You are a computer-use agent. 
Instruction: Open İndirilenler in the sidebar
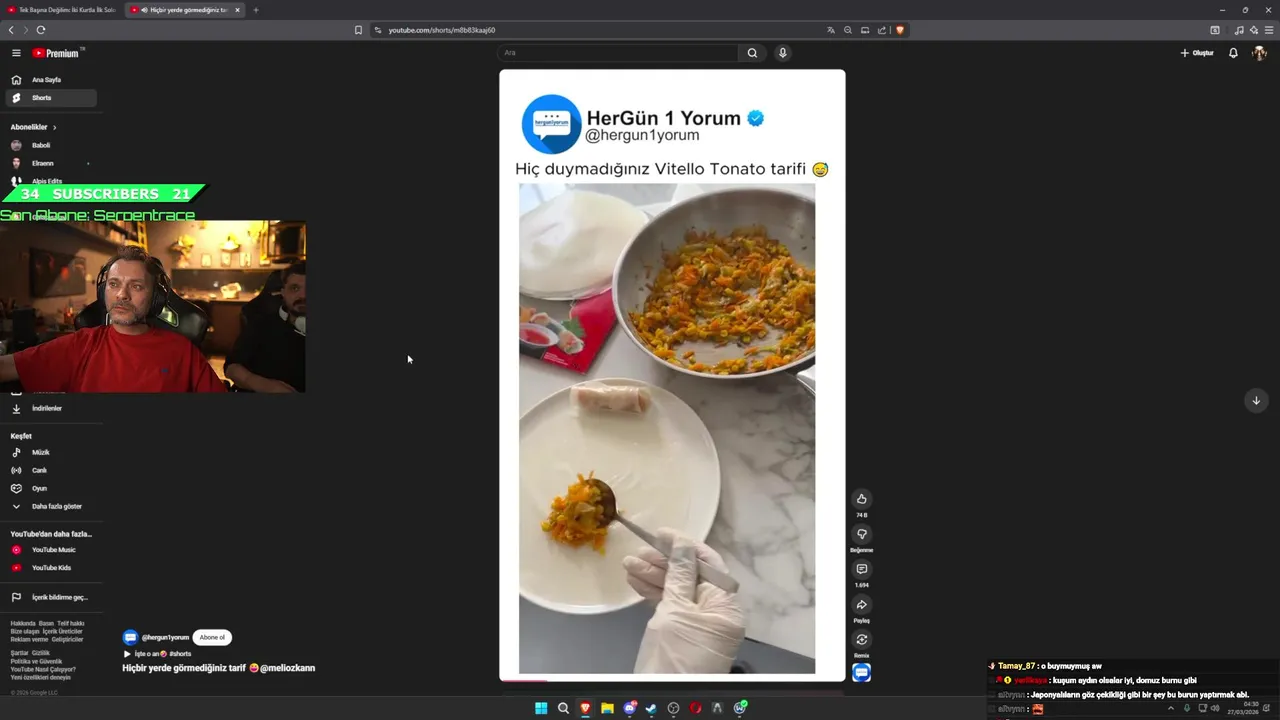(x=50, y=408)
